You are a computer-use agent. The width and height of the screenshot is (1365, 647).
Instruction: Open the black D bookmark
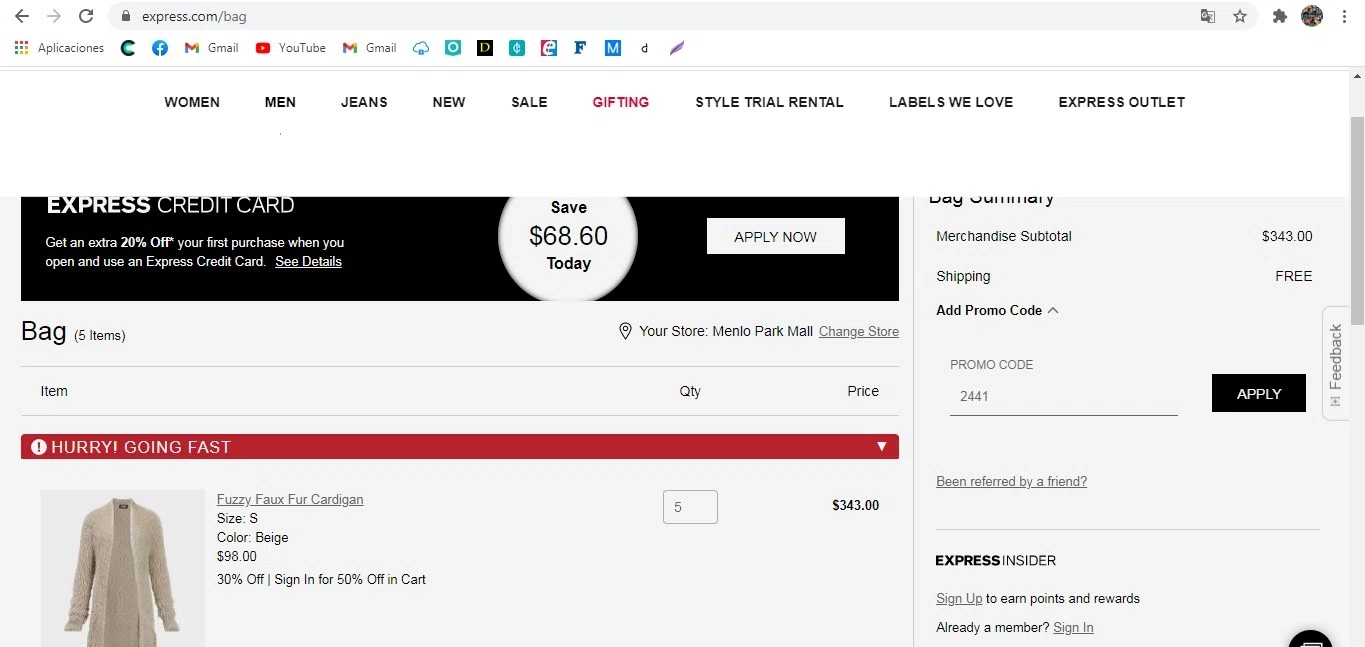coord(485,47)
